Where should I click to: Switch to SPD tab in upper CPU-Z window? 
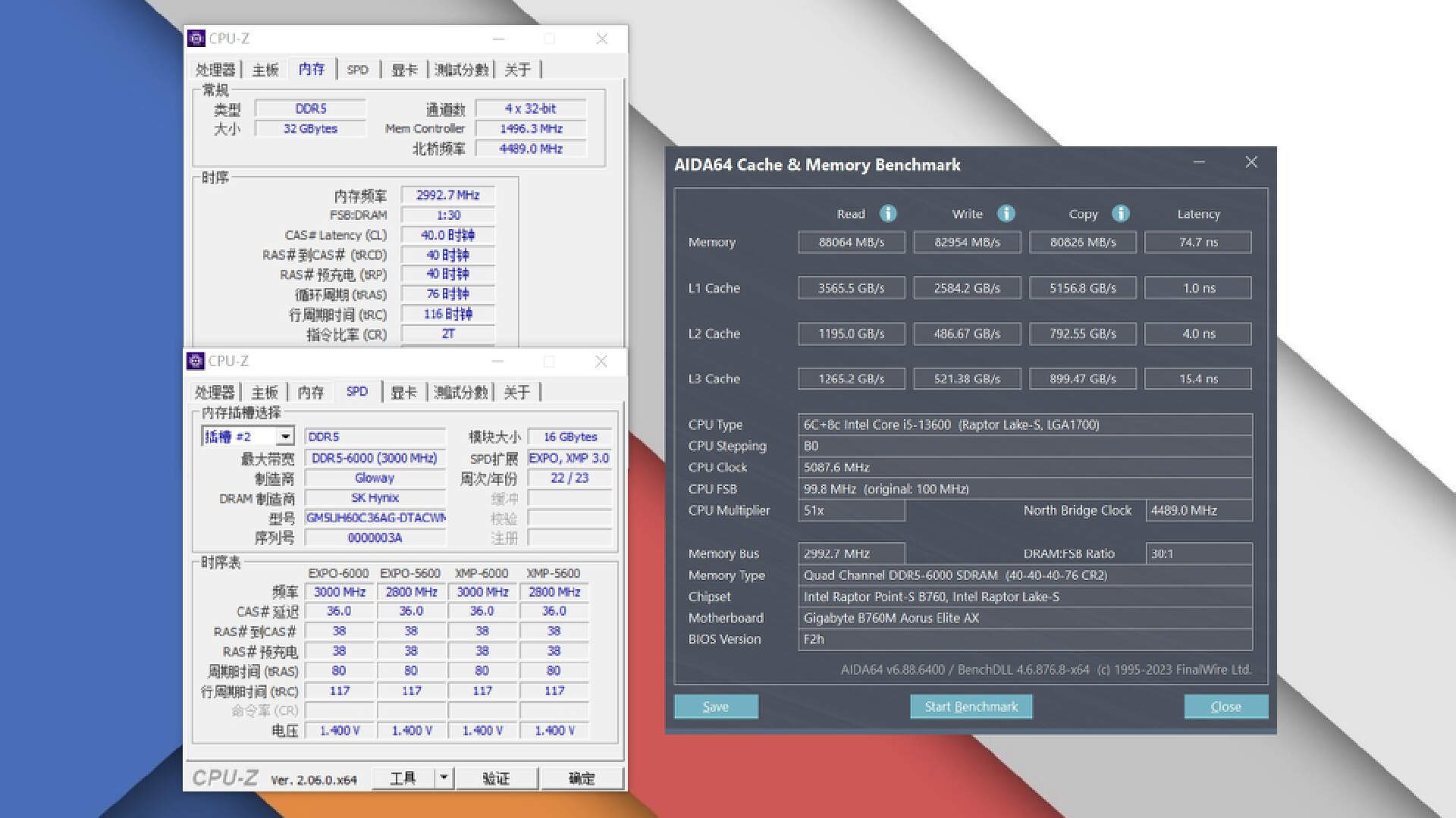pyautogui.click(x=357, y=70)
